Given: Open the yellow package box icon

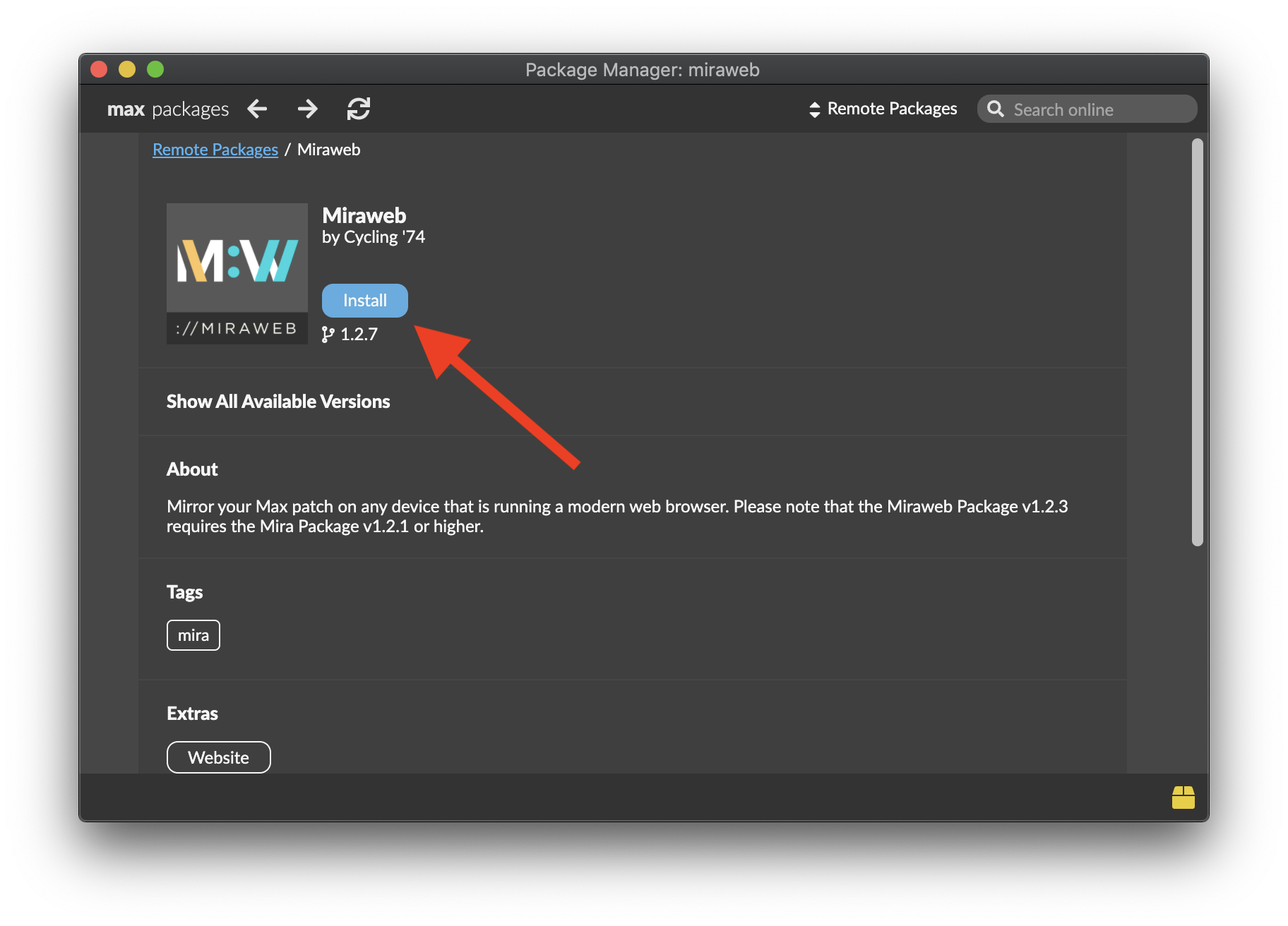Looking at the screenshot, I should tap(1183, 798).
